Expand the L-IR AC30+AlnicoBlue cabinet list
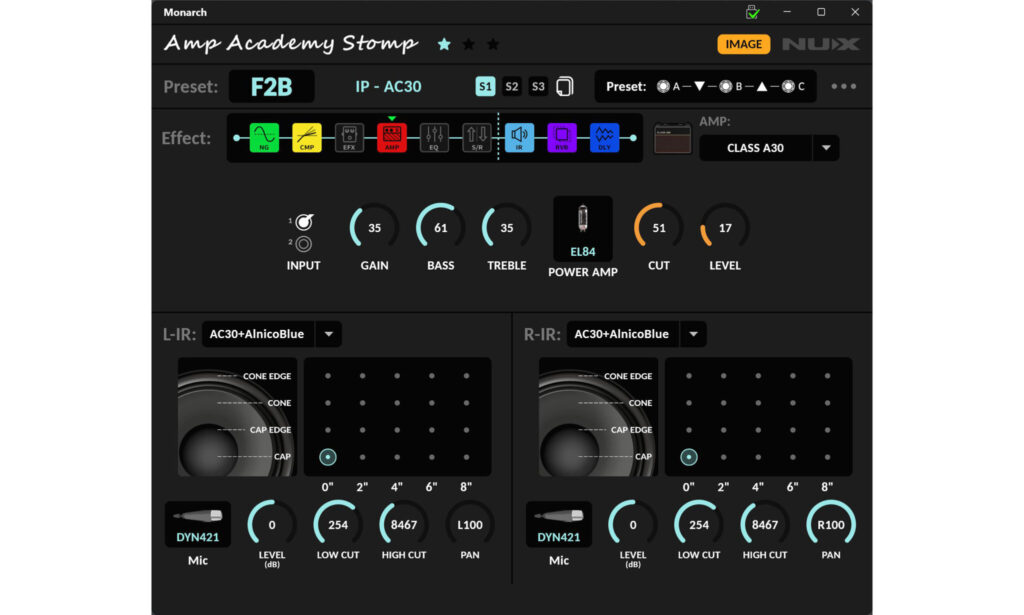1024x615 pixels. (329, 334)
